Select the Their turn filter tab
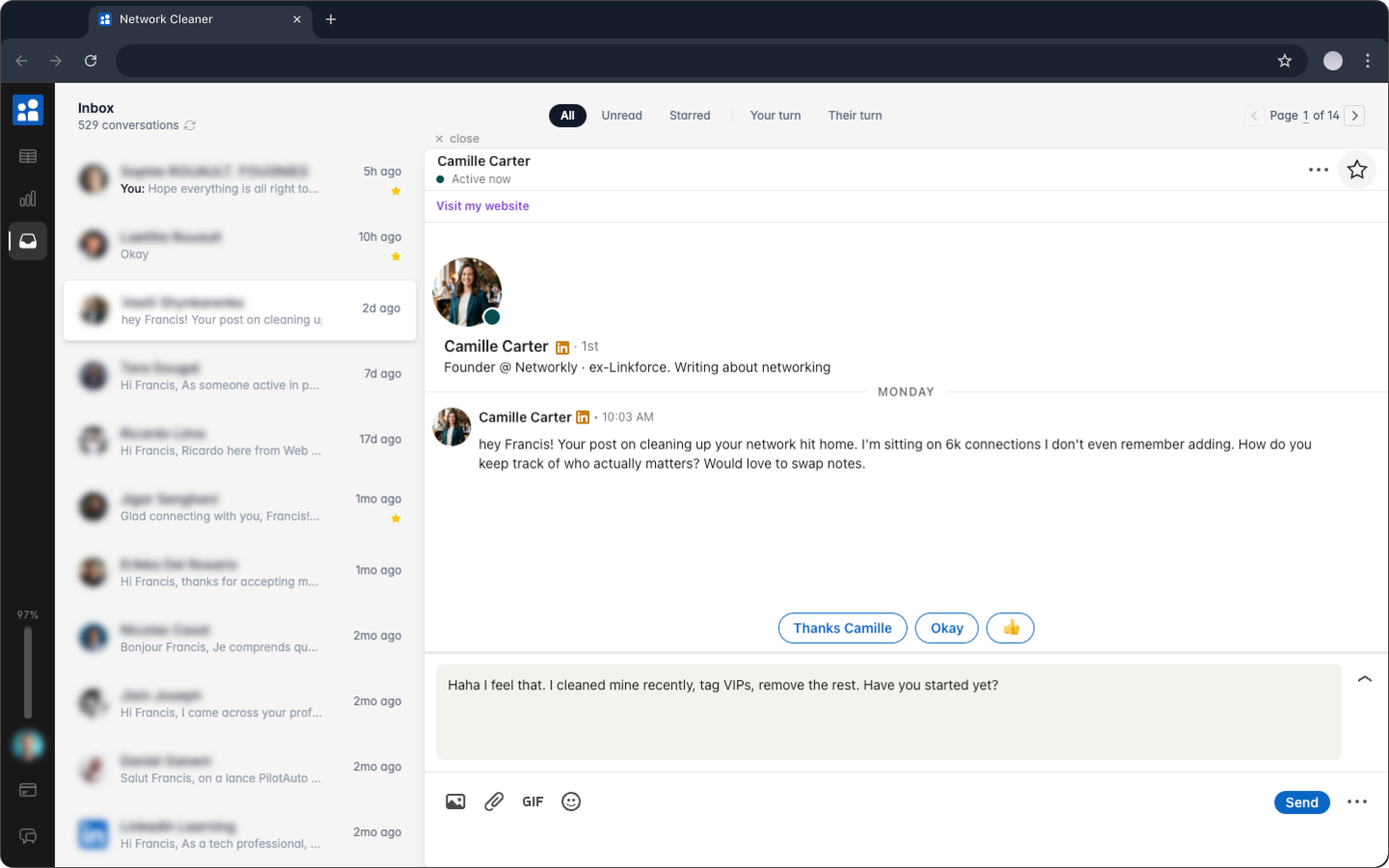 855,116
